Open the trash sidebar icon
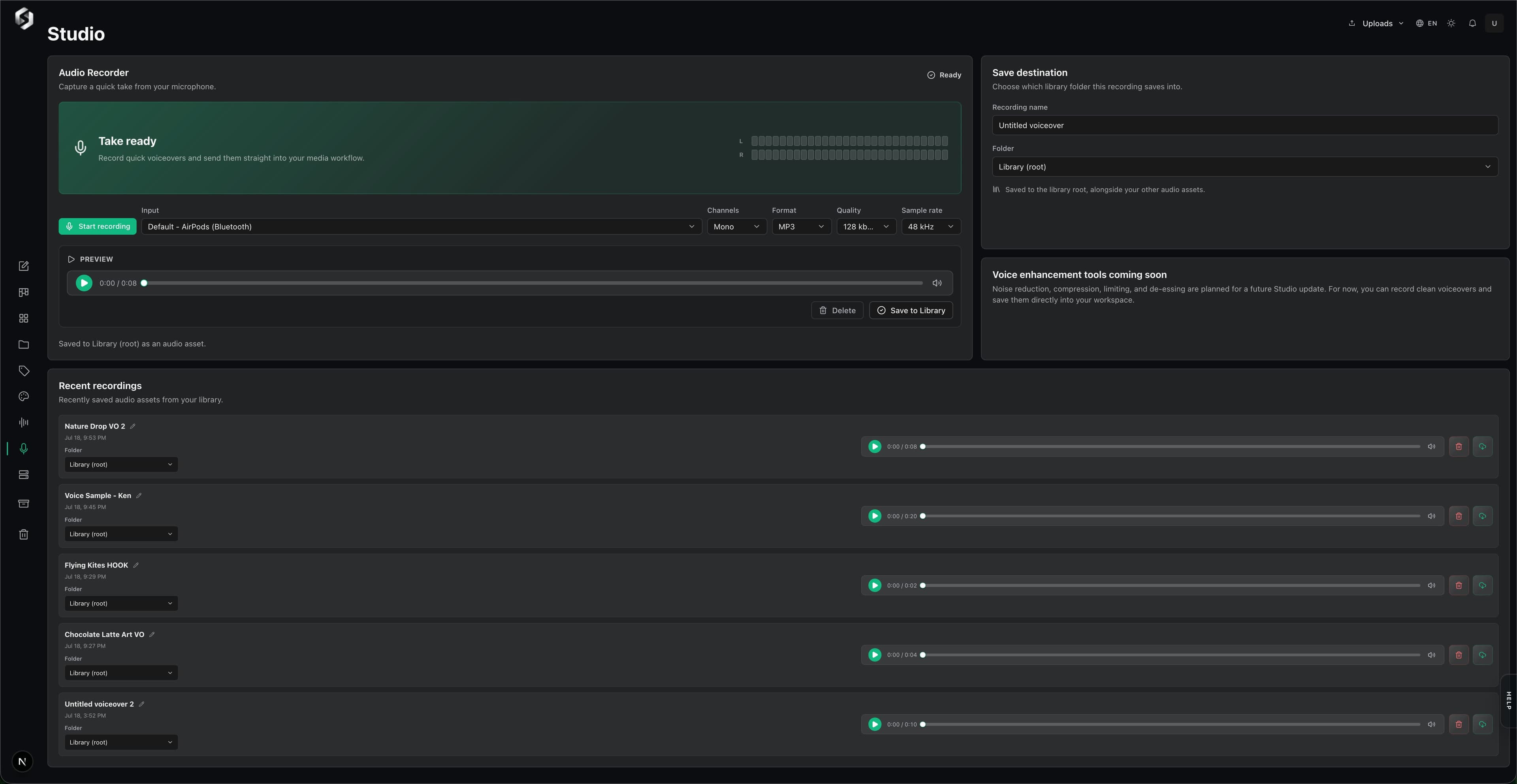The image size is (1517, 784). [x=24, y=534]
